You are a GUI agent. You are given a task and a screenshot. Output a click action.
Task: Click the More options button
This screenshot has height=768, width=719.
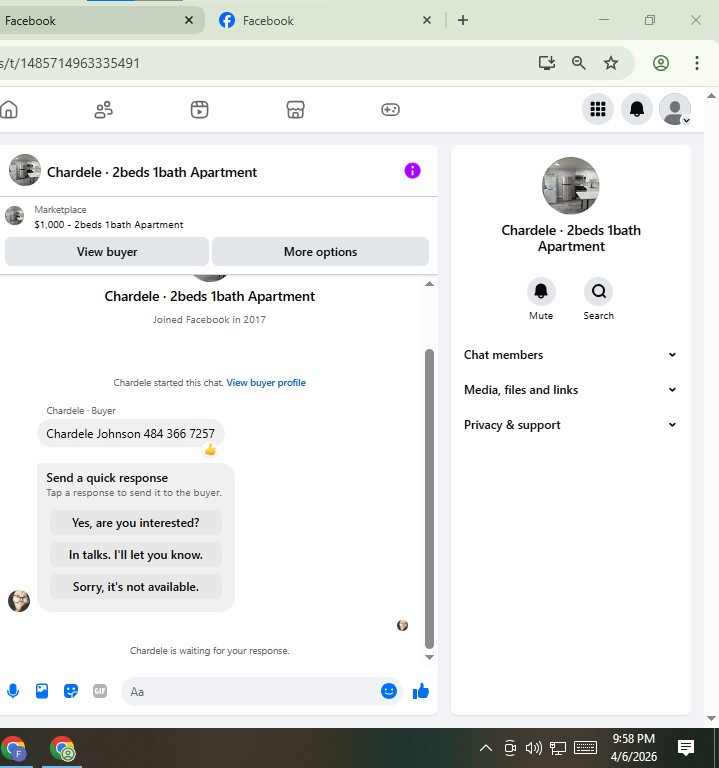320,252
